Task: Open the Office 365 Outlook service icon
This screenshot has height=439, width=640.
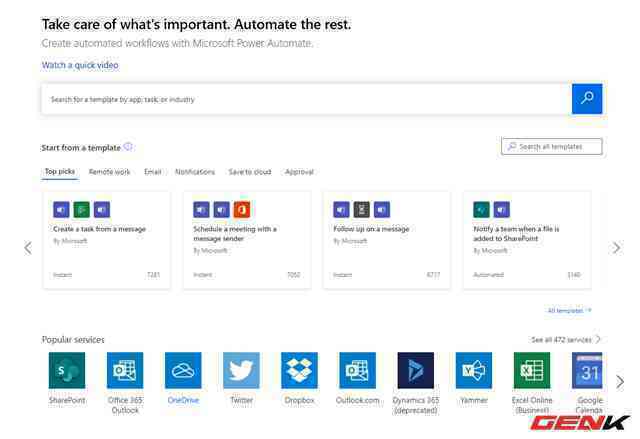Action: point(125,370)
